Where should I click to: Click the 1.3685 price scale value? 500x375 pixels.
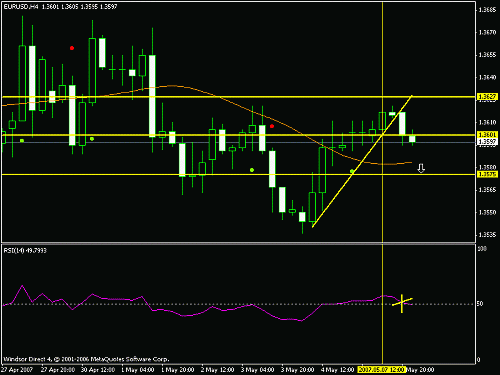[x=487, y=10]
